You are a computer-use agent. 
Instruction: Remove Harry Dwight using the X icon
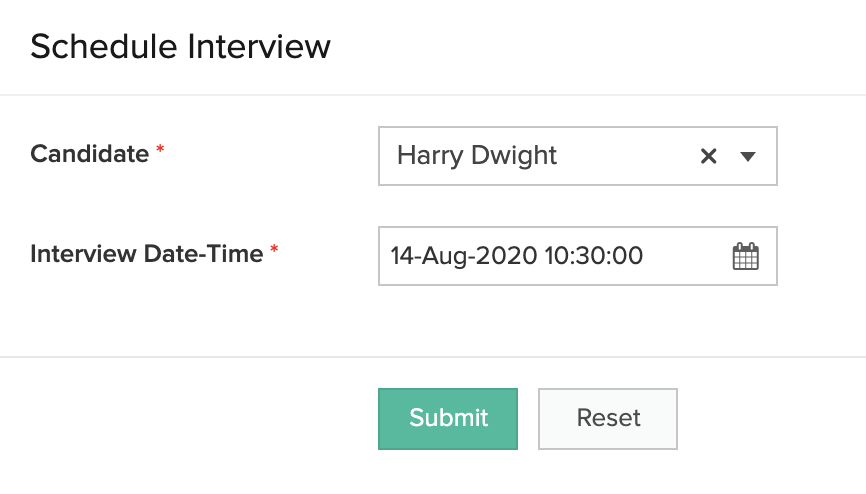(x=708, y=156)
